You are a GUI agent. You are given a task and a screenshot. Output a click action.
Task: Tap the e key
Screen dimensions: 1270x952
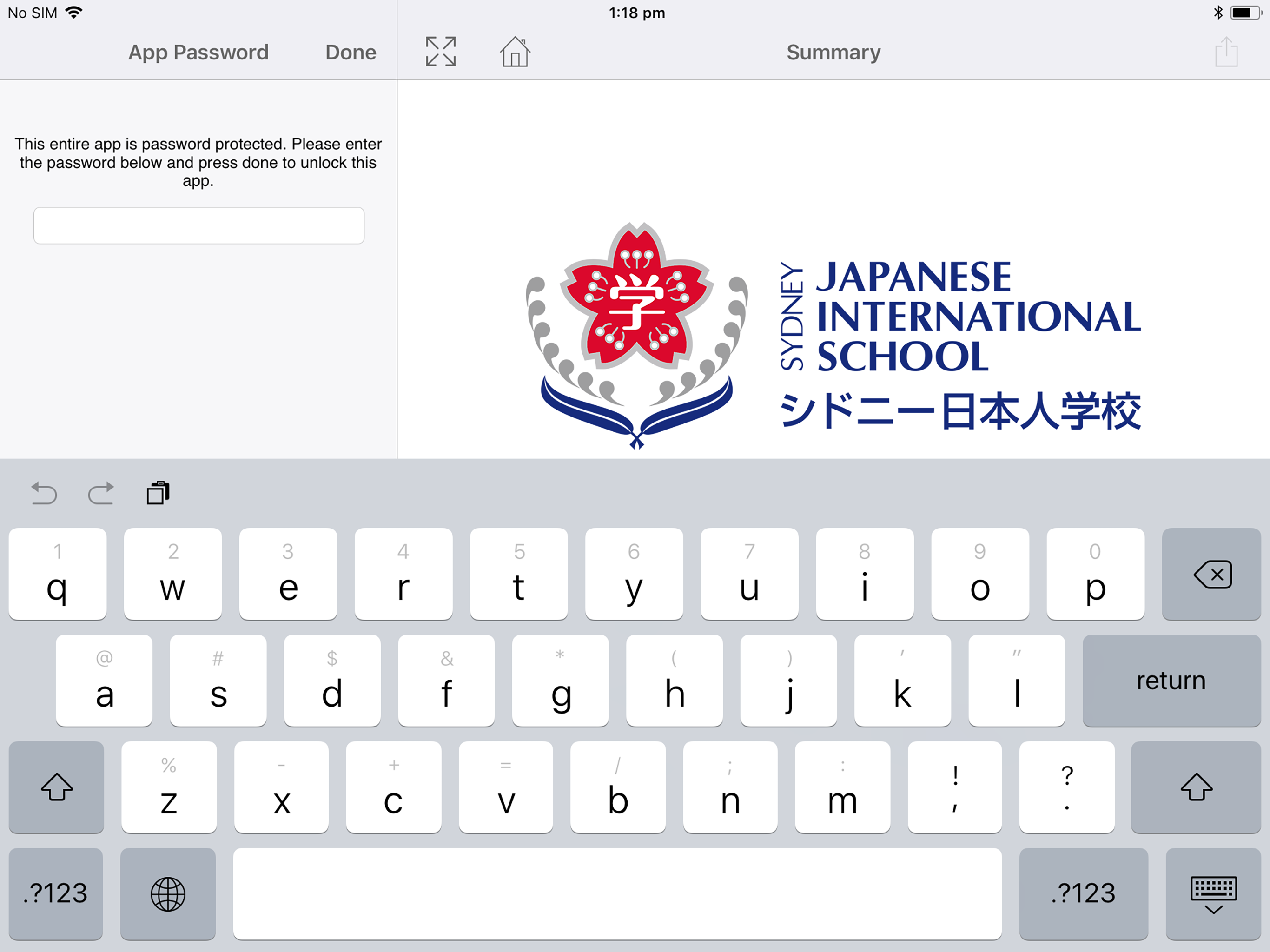pyautogui.click(x=288, y=574)
